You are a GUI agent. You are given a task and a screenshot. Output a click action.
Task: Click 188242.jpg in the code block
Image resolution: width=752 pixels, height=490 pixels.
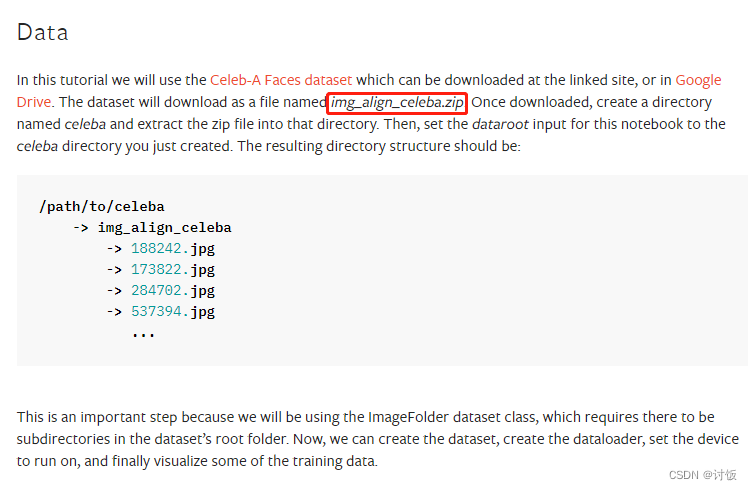pos(173,249)
